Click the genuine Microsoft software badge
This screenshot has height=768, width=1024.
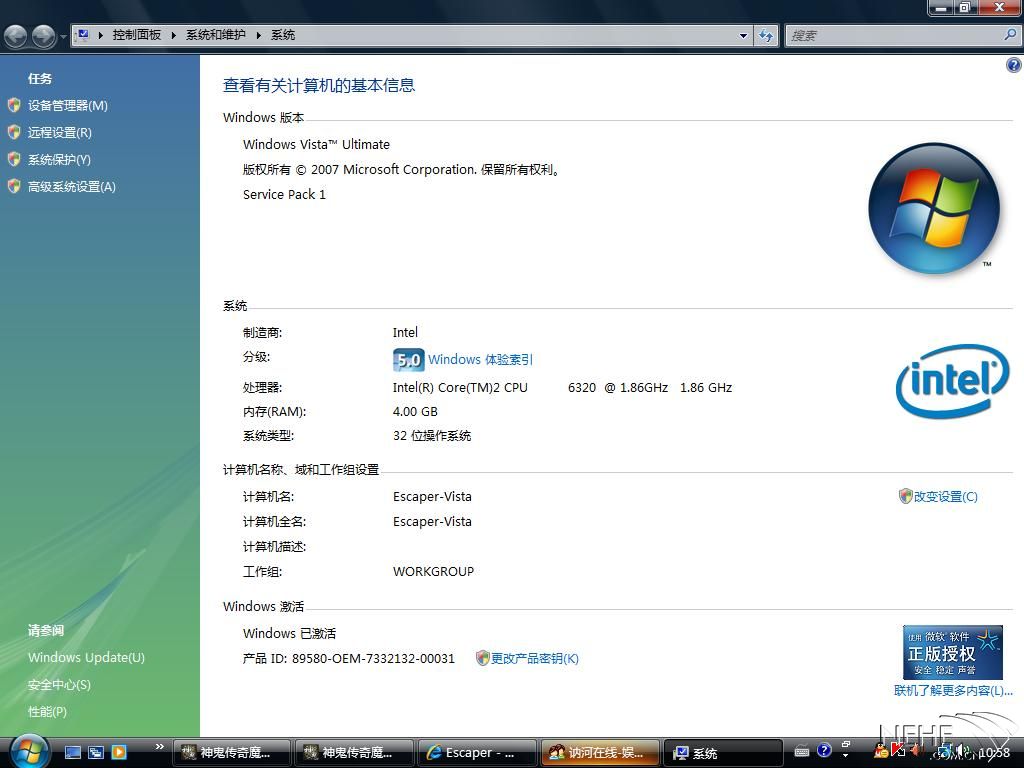pyautogui.click(x=952, y=652)
